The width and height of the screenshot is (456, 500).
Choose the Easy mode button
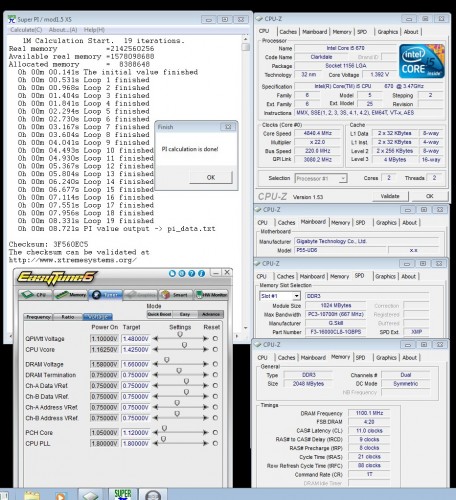pyautogui.click(x=185, y=314)
